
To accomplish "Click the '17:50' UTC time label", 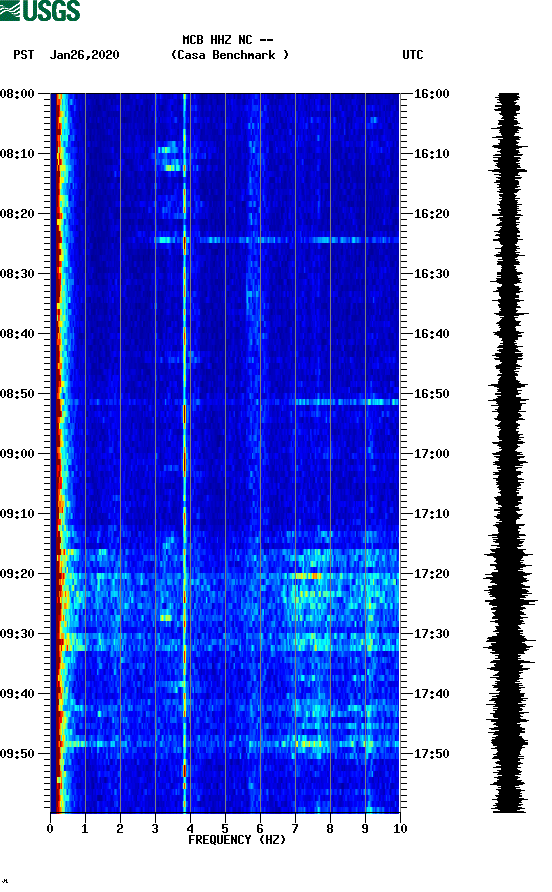I will [431, 754].
